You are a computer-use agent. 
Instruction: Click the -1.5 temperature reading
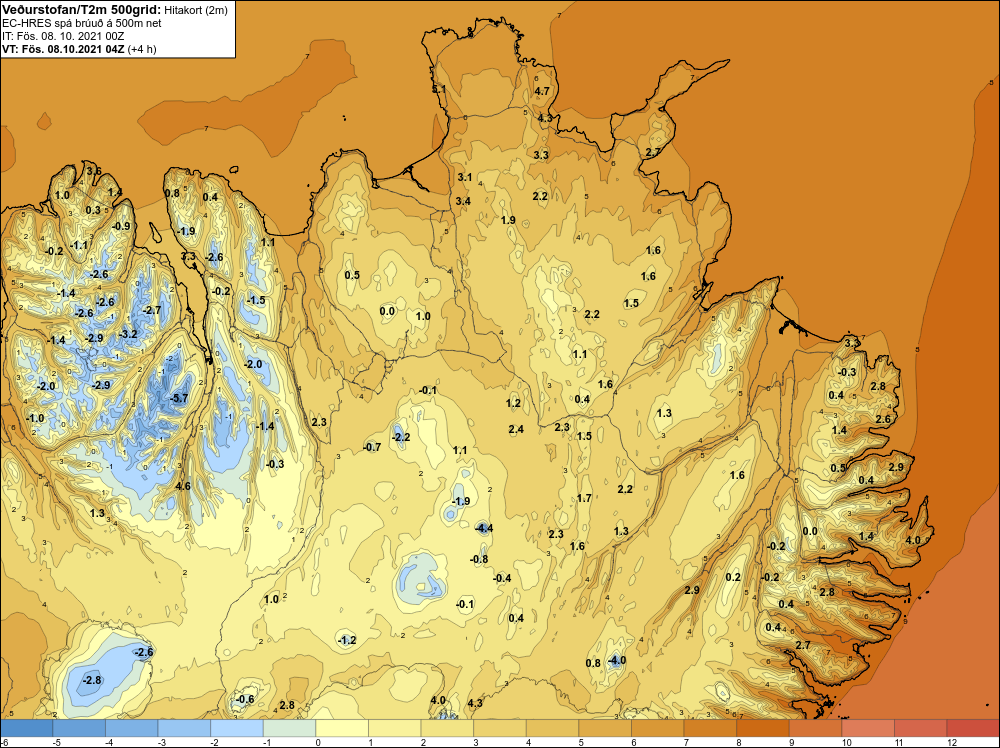(x=256, y=300)
